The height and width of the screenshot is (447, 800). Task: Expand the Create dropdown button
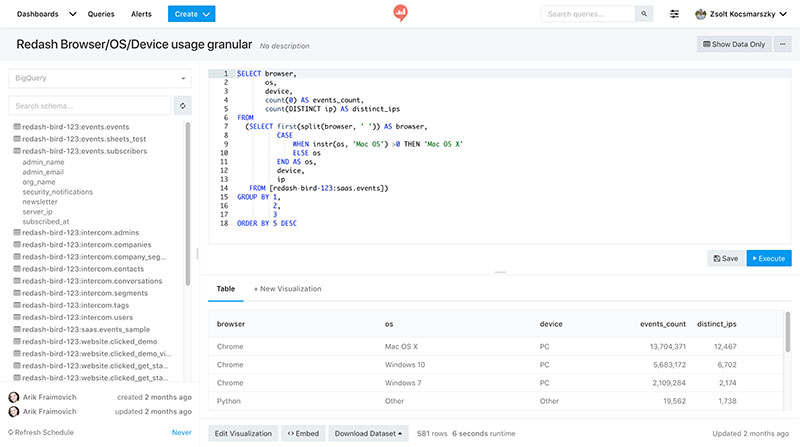click(191, 14)
